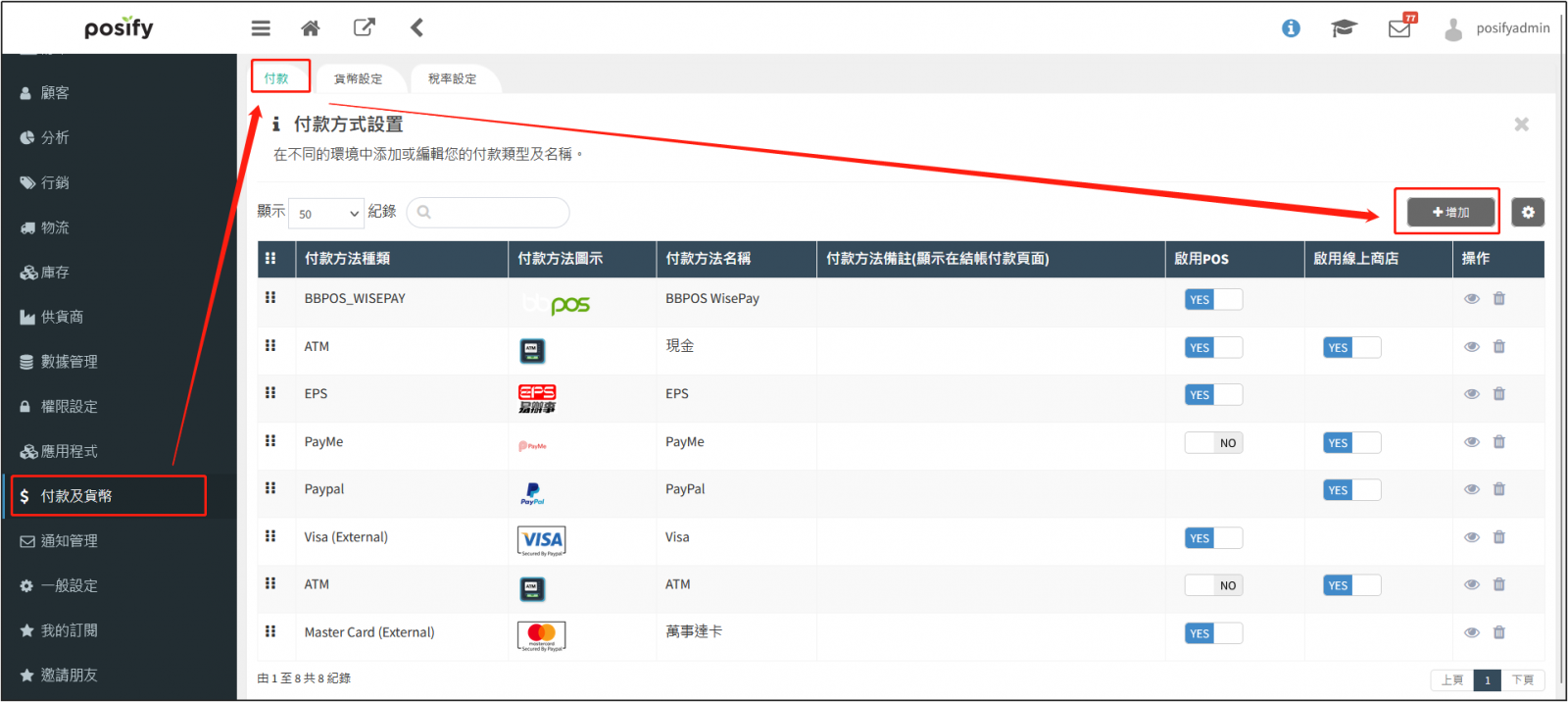The width and height of the screenshot is (1568, 702).
Task: Open the mail notifications icon
Action: (1399, 28)
